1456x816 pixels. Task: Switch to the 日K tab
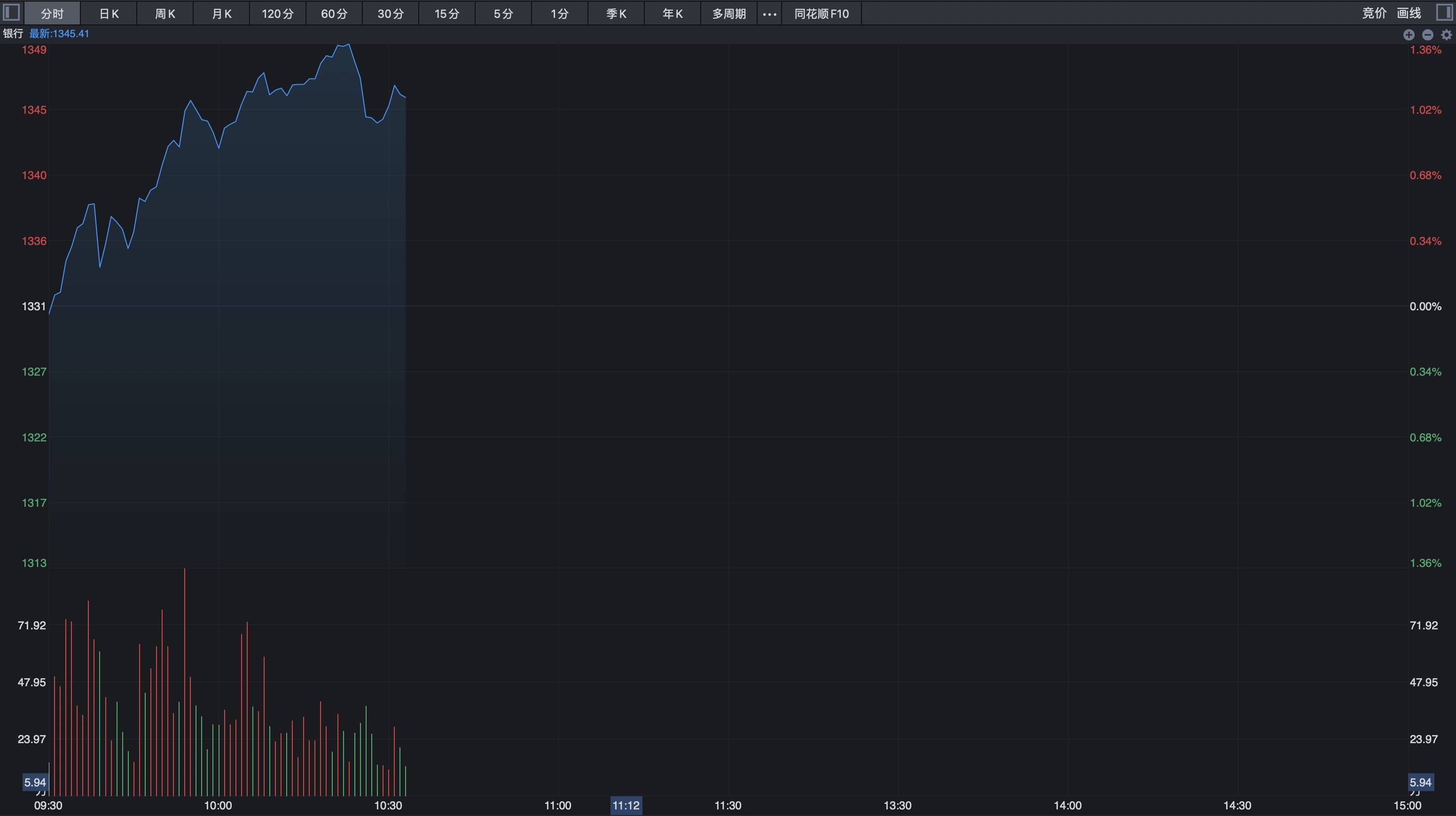[x=109, y=14]
